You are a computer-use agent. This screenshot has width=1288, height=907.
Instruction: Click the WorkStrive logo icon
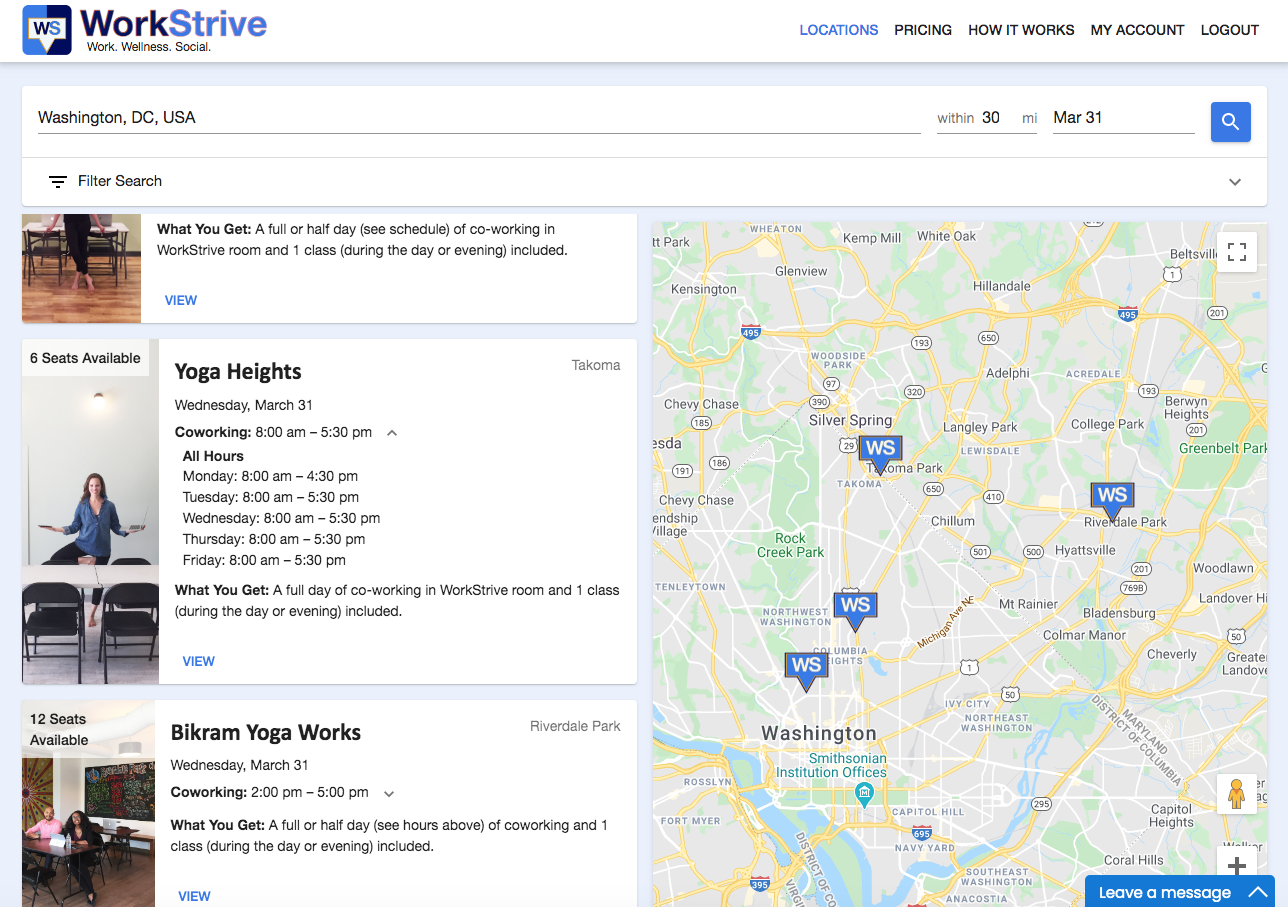tap(47, 30)
